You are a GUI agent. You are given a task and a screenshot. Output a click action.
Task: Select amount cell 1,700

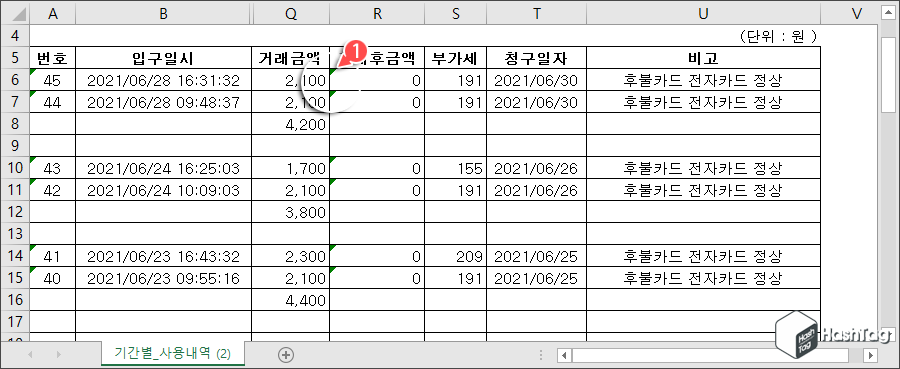point(290,168)
